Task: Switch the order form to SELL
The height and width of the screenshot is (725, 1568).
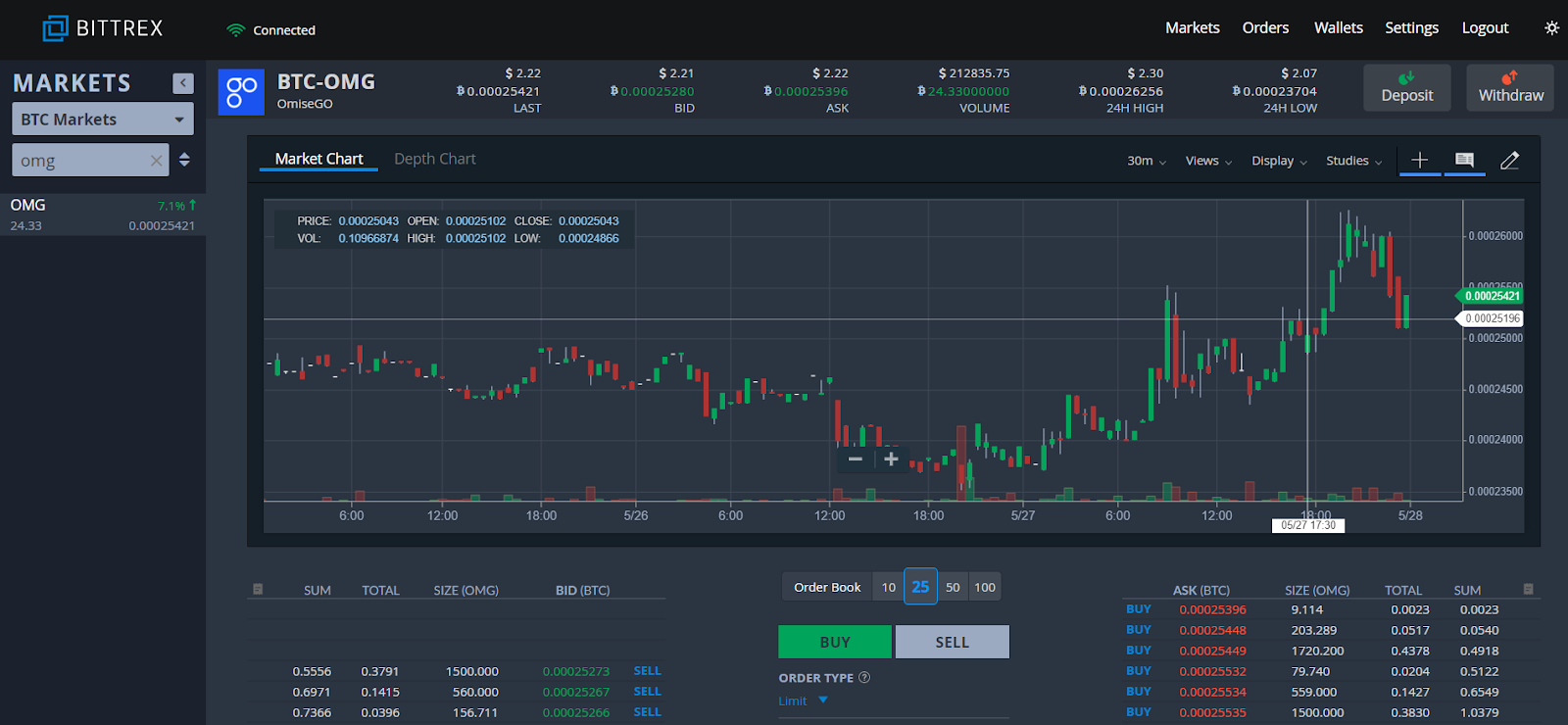Action: pos(952,642)
